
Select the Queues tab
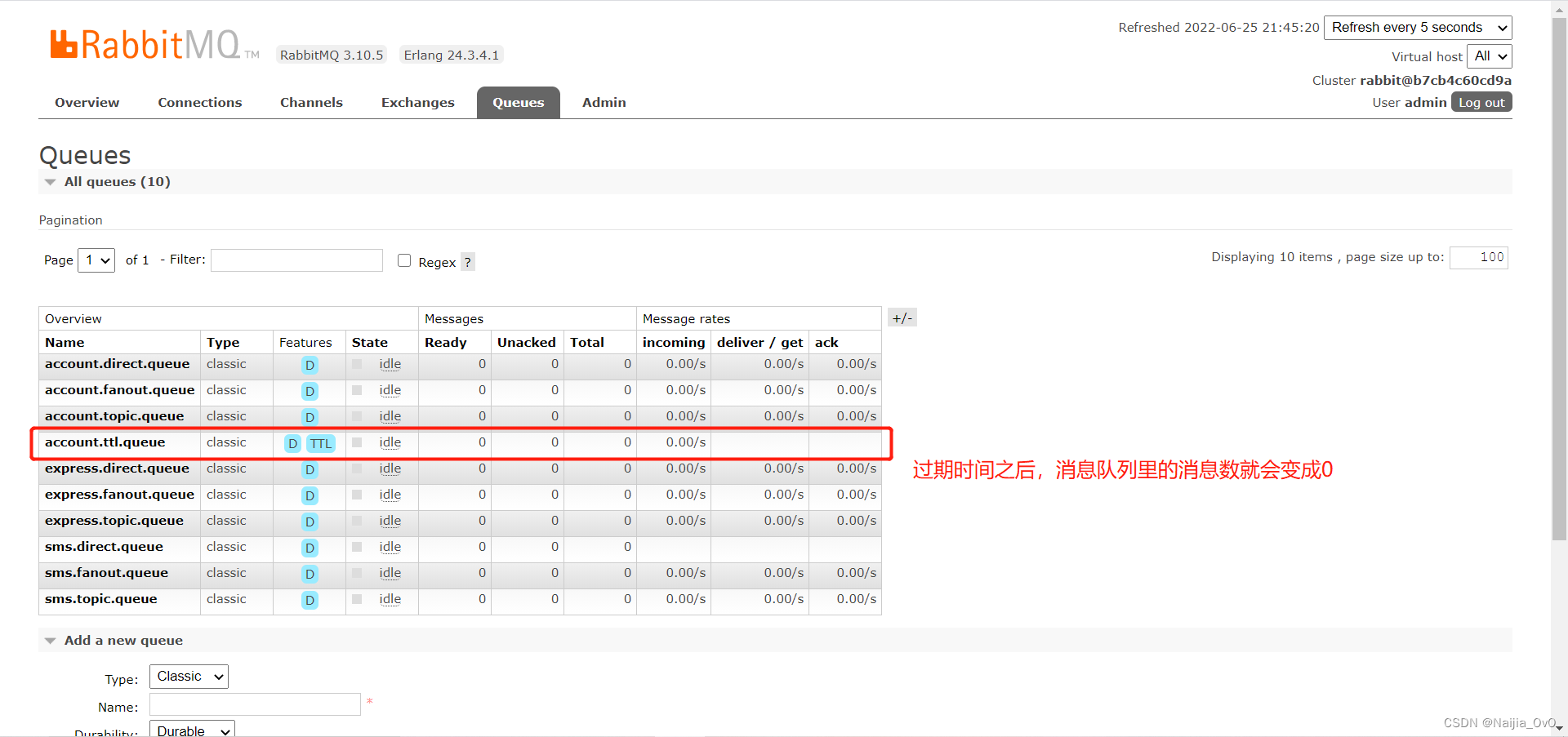[x=519, y=103]
